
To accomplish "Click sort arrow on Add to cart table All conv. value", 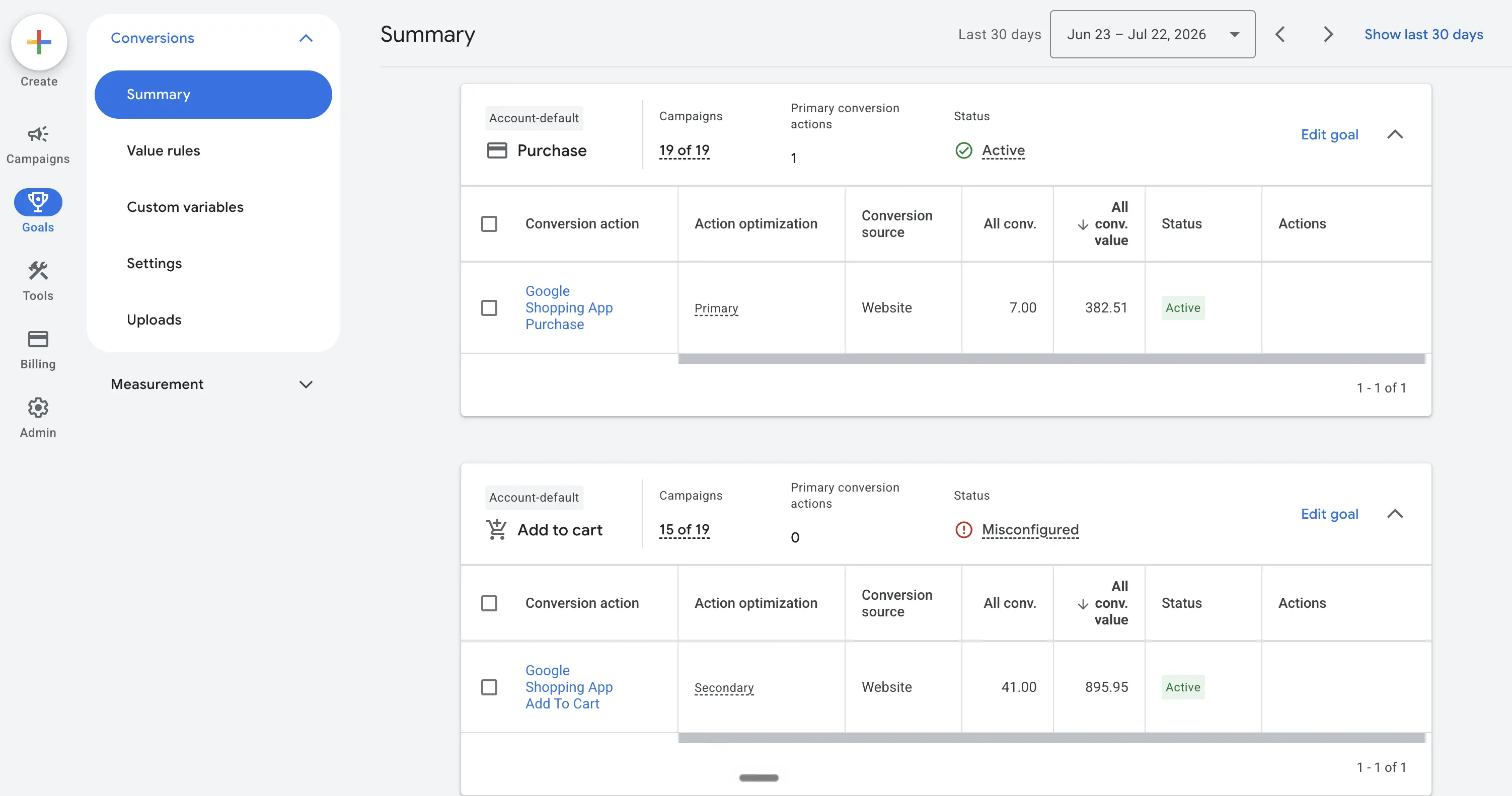I will [1083, 604].
